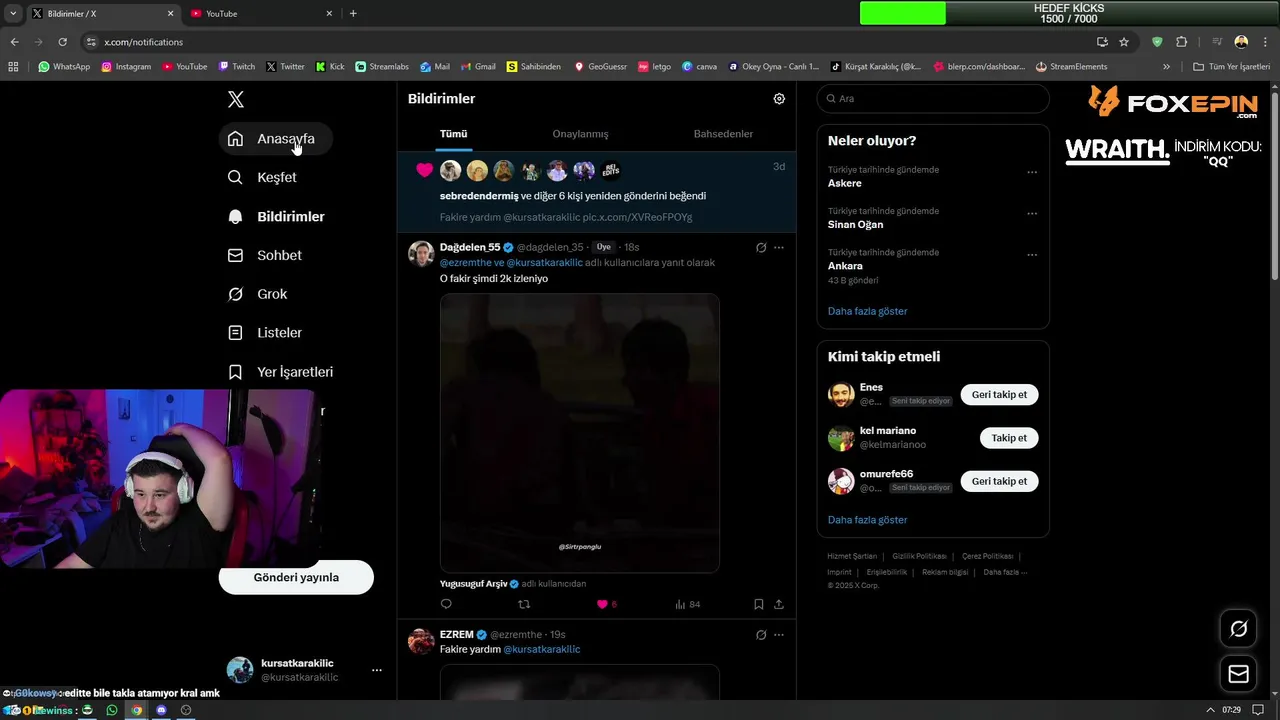Open more options on Dağdelen_55 post
Screen dimensions: 1280x720
[779, 247]
